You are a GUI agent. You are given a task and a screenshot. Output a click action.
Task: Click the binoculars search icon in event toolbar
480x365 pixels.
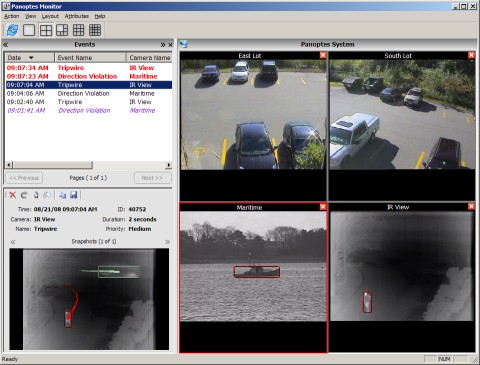tap(47, 195)
